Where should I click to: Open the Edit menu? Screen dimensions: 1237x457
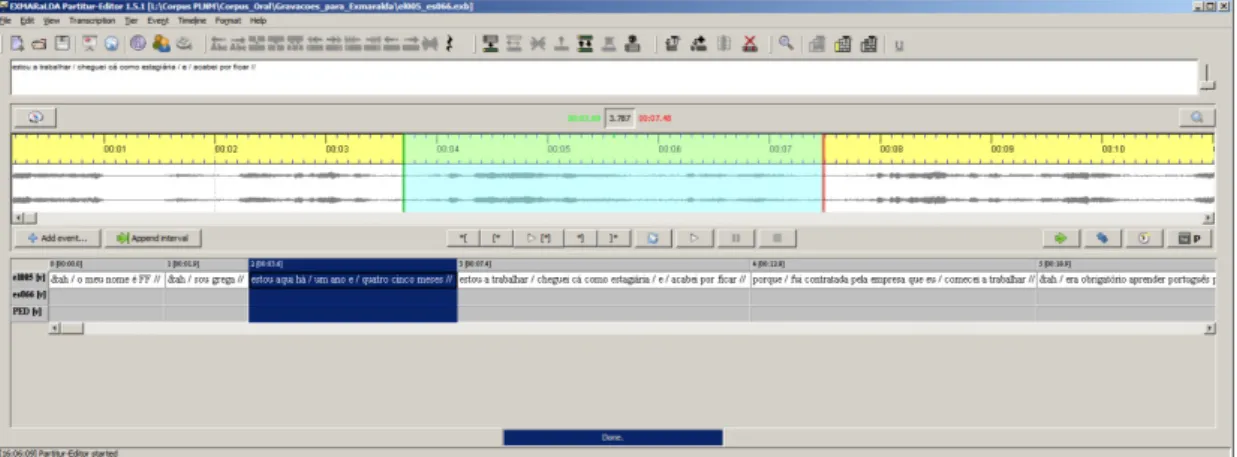27,20
